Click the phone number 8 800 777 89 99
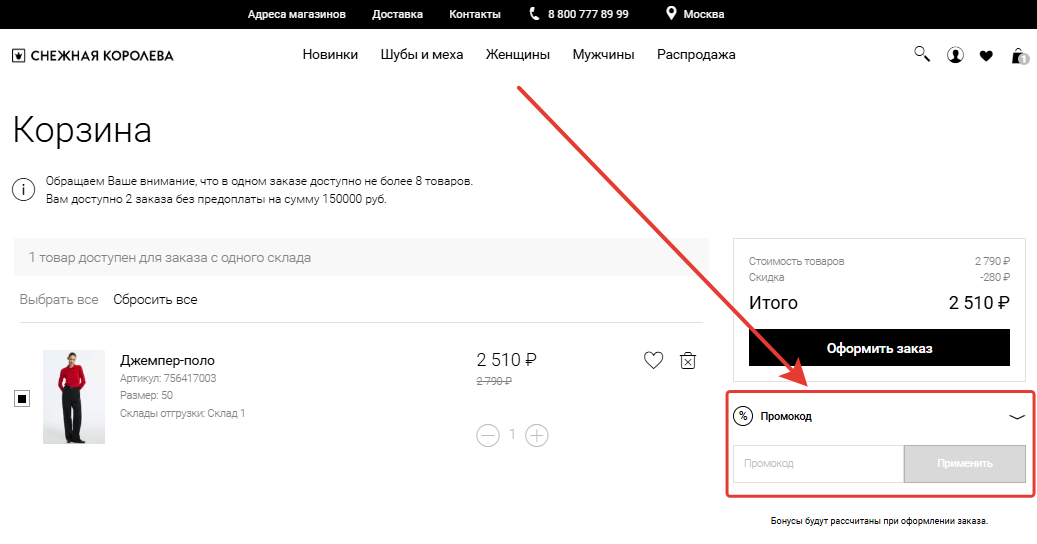Viewport: 1037px width, 544px height. tap(588, 14)
